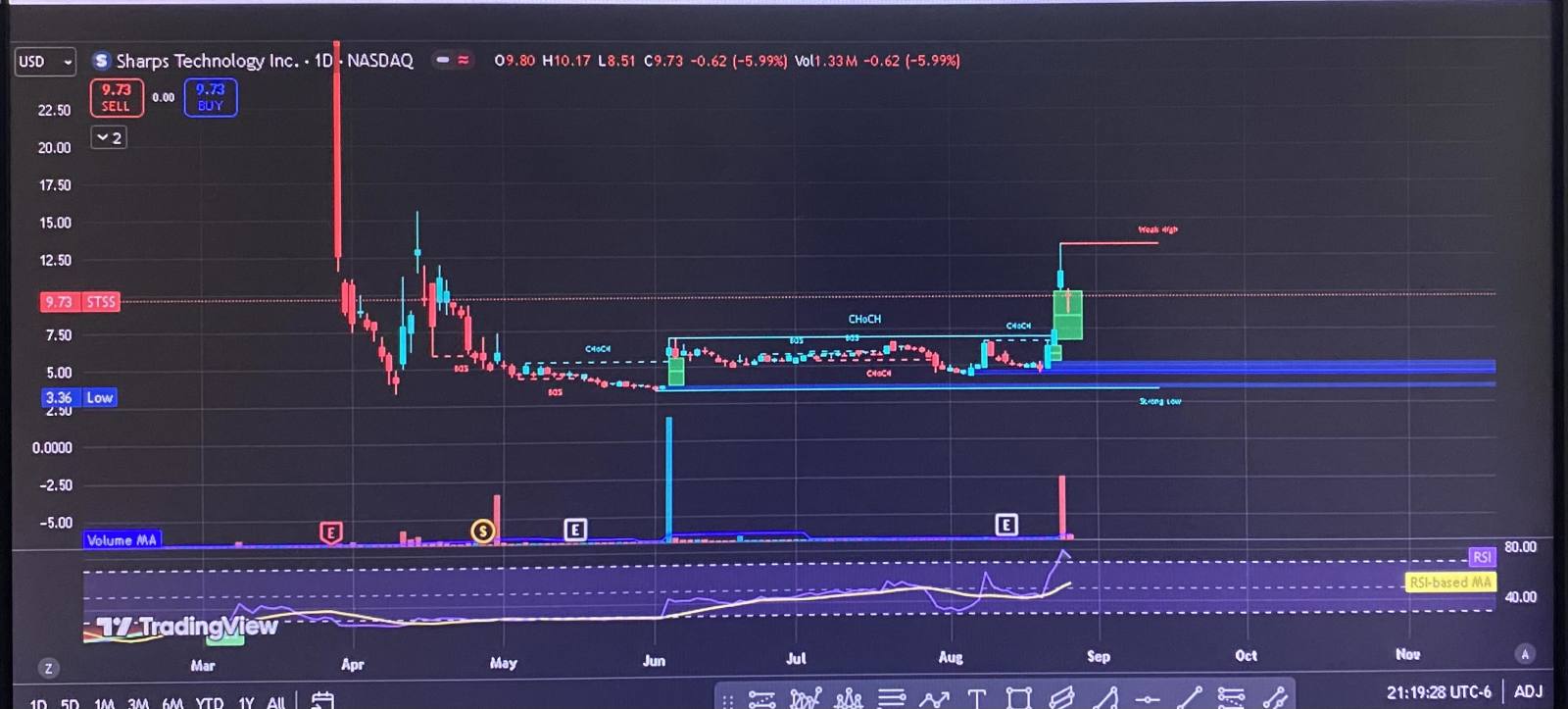Click the round Z button at chart corner
The height and width of the screenshot is (709, 1568).
(49, 669)
